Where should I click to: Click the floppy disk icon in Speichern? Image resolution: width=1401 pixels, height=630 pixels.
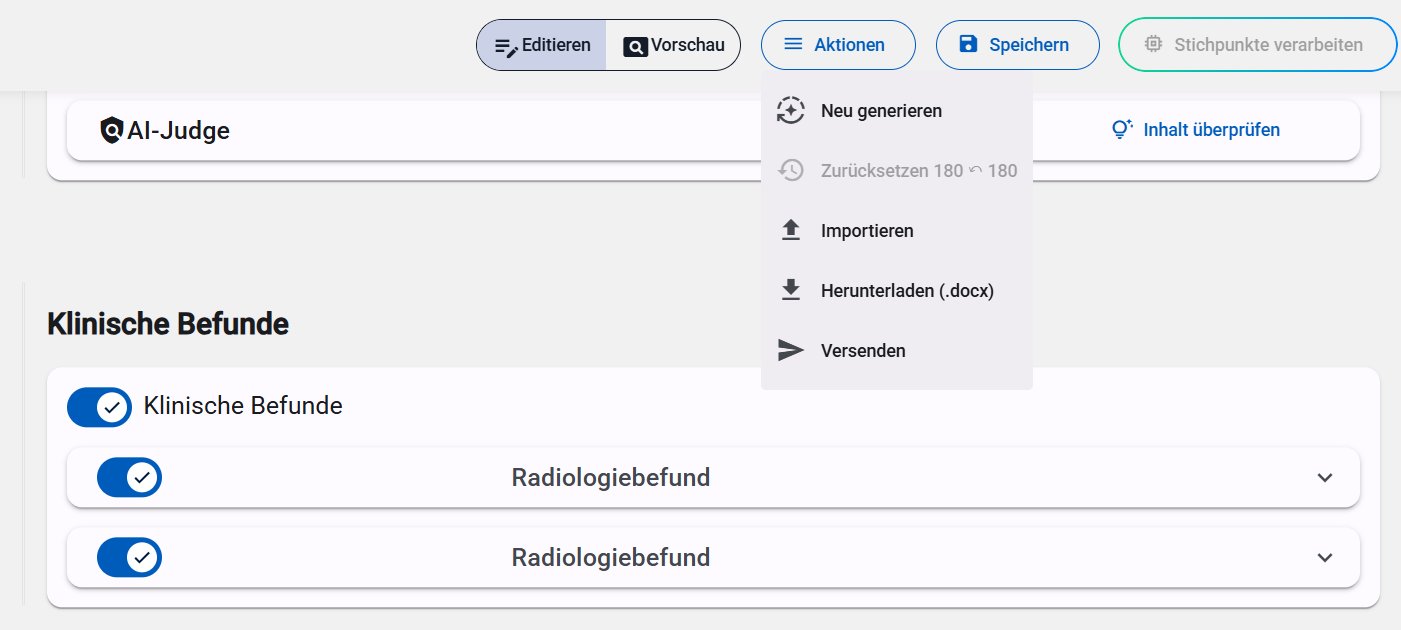(967, 45)
